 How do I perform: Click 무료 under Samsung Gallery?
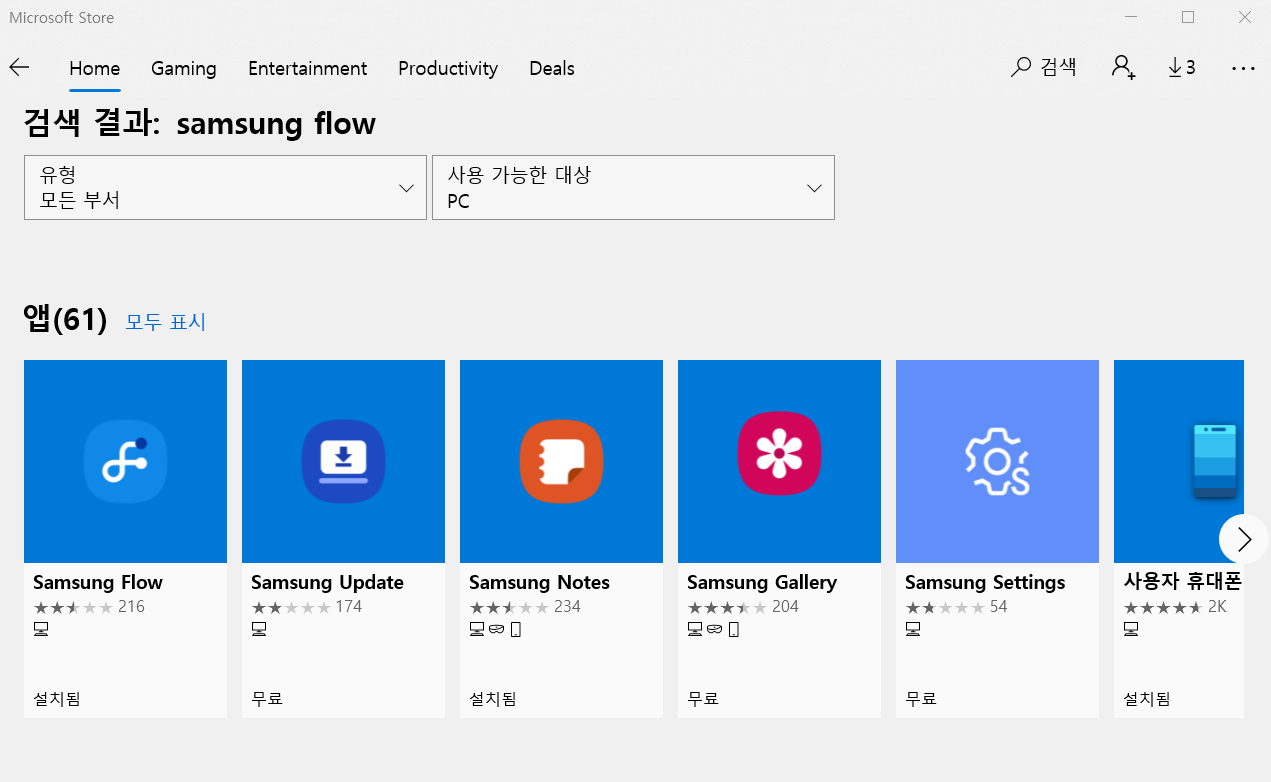coord(703,699)
